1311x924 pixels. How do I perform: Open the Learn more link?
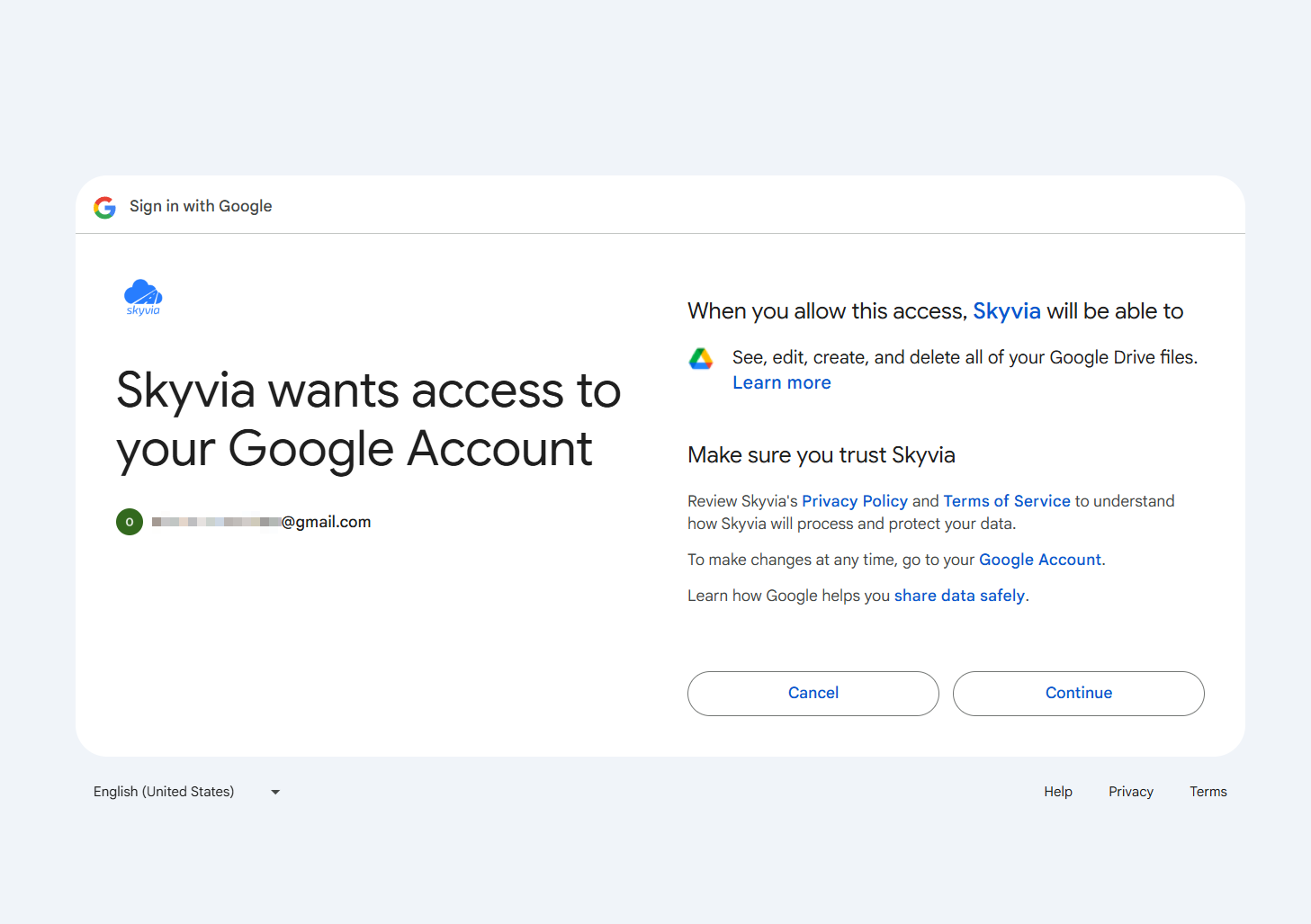781,381
